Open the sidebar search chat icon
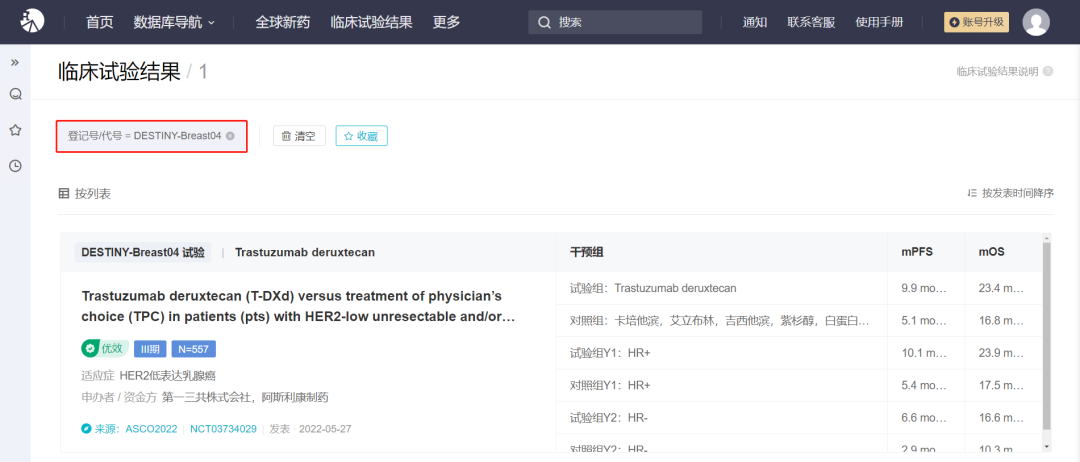Viewport: 1080px width, 462px height. tap(15, 94)
